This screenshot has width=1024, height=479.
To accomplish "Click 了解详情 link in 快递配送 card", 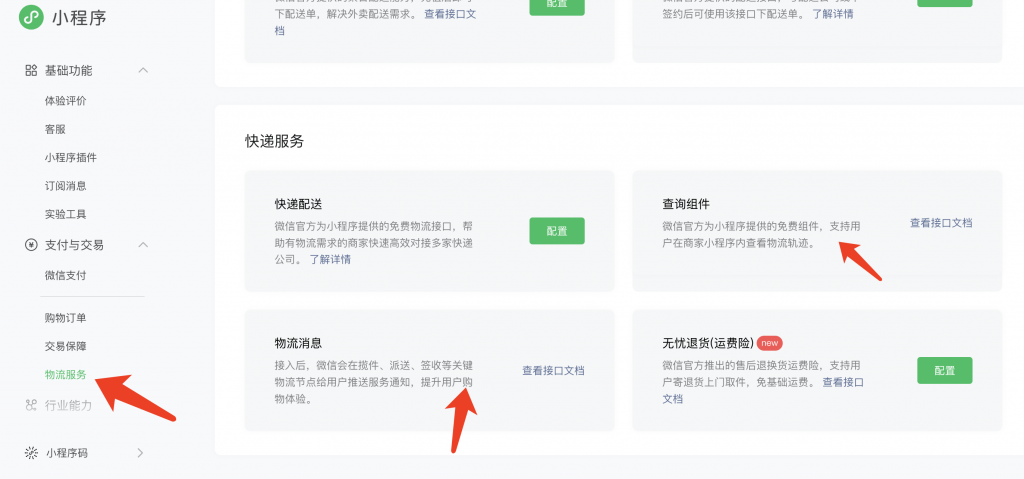I will [330, 259].
